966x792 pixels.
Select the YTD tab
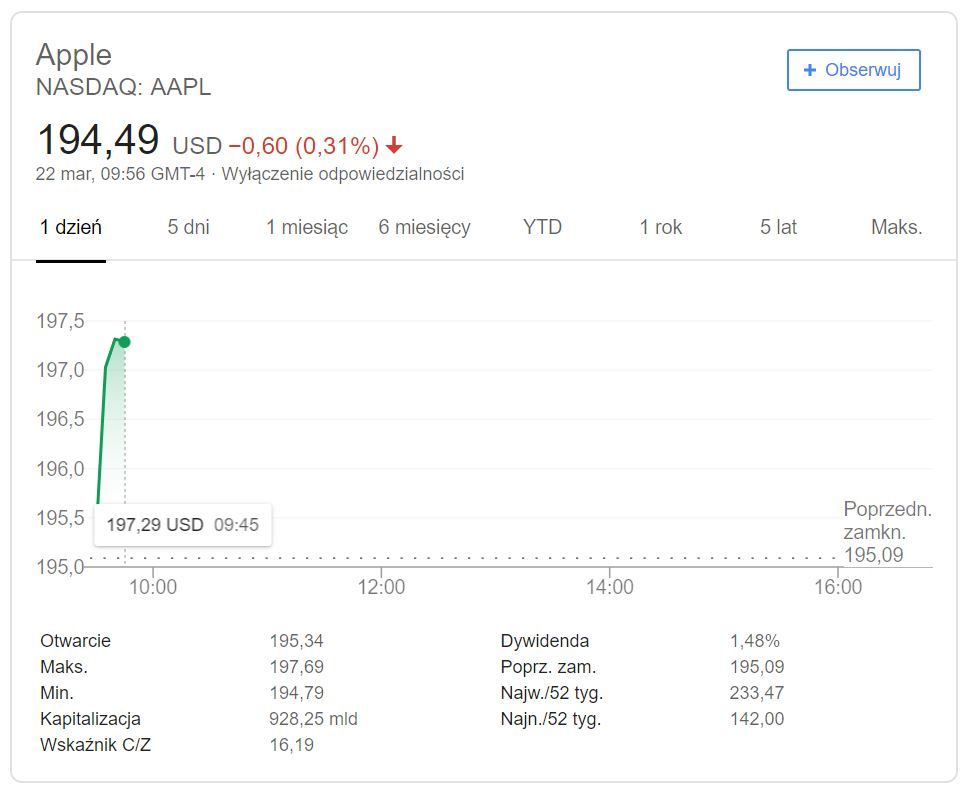tap(542, 227)
